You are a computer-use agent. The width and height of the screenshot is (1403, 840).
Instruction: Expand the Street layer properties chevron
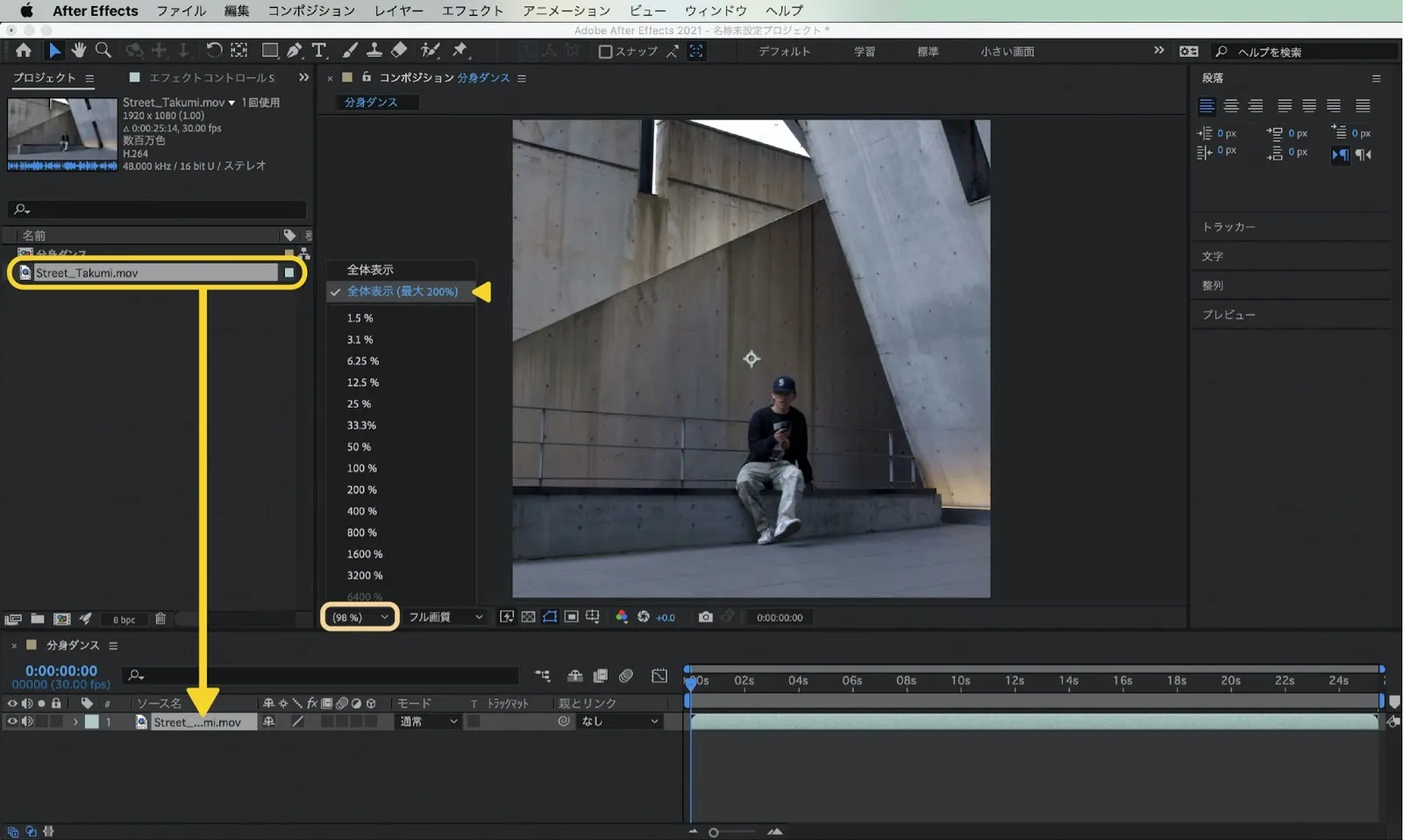[75, 722]
